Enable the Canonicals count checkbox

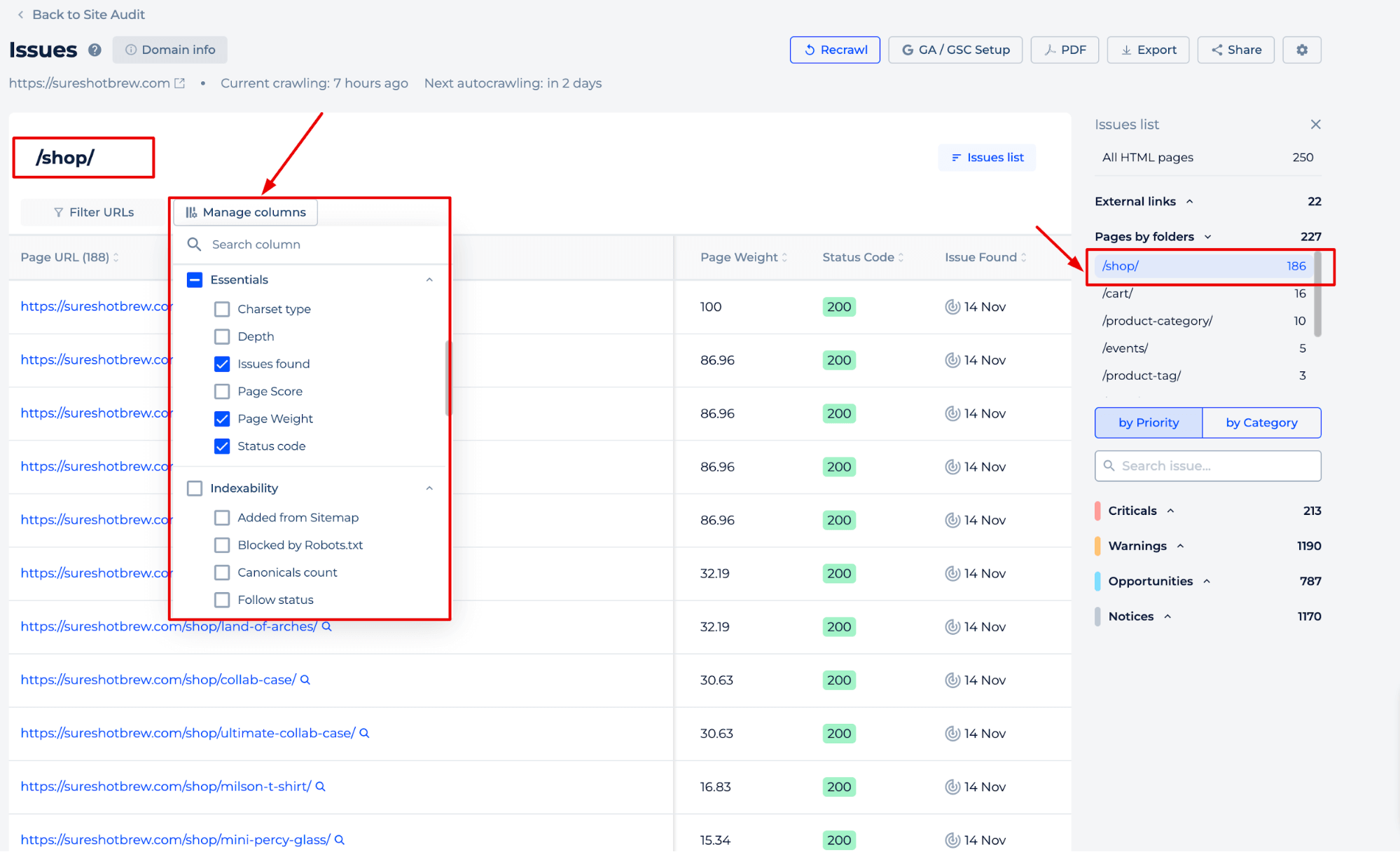(223, 572)
